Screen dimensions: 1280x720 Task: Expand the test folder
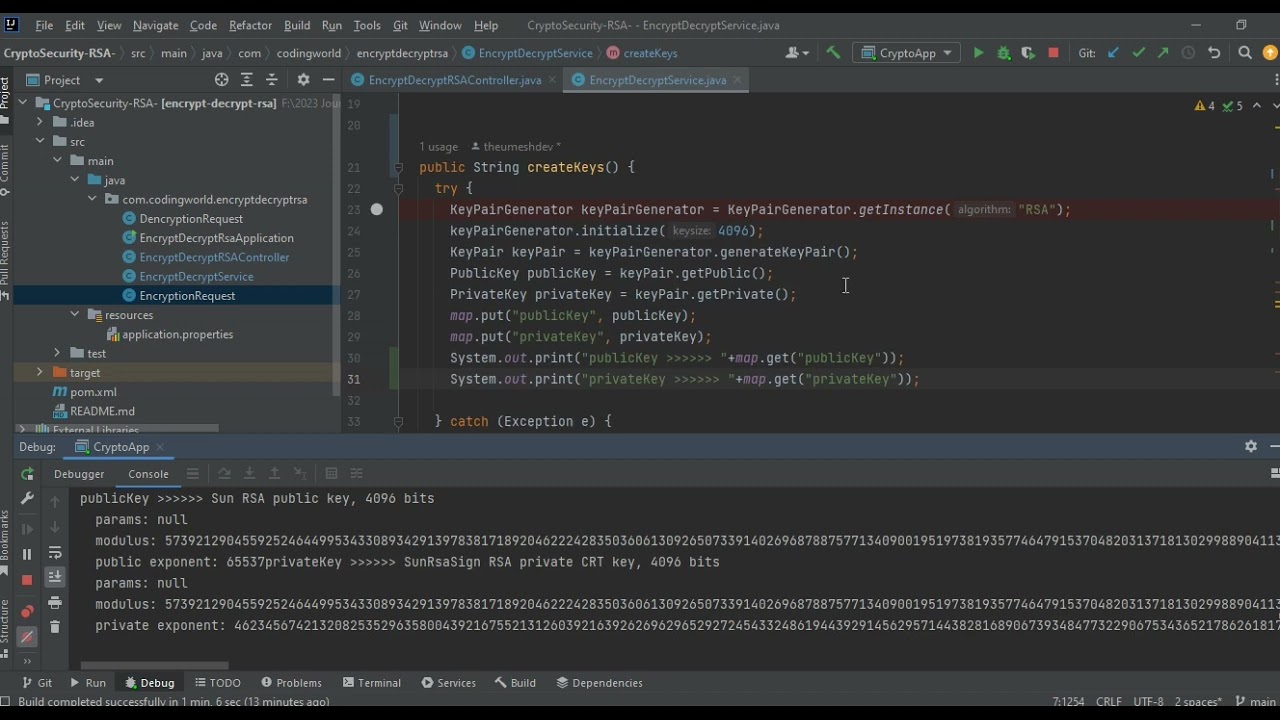[x=57, y=353]
